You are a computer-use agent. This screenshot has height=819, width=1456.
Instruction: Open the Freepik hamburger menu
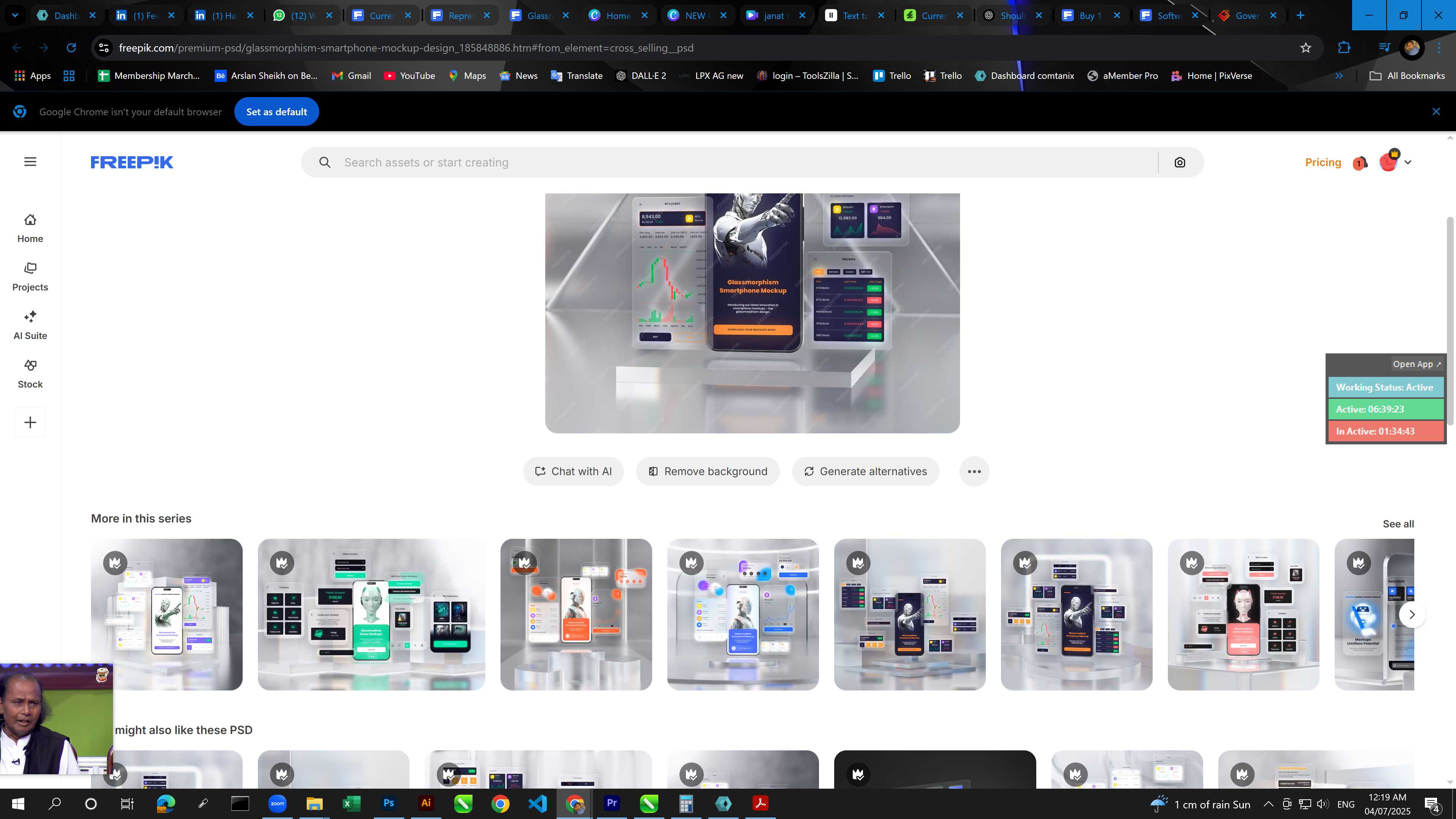(30, 162)
